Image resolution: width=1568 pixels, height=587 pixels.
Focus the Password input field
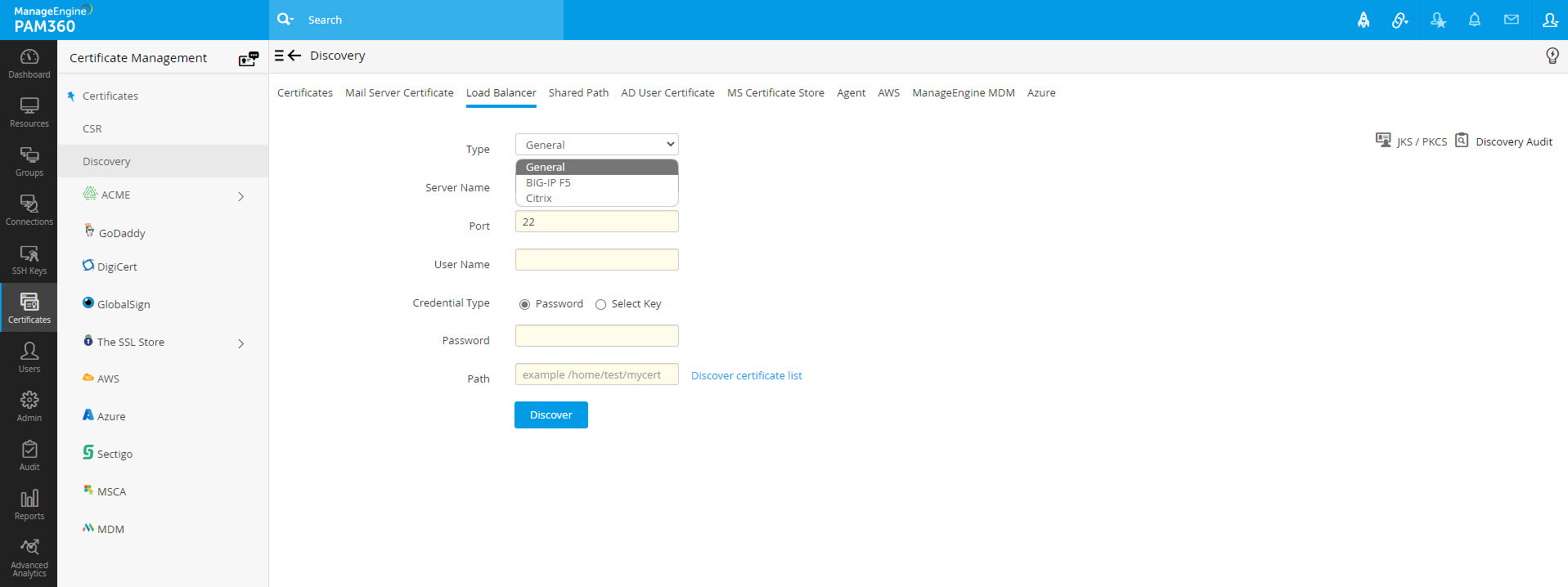click(597, 336)
